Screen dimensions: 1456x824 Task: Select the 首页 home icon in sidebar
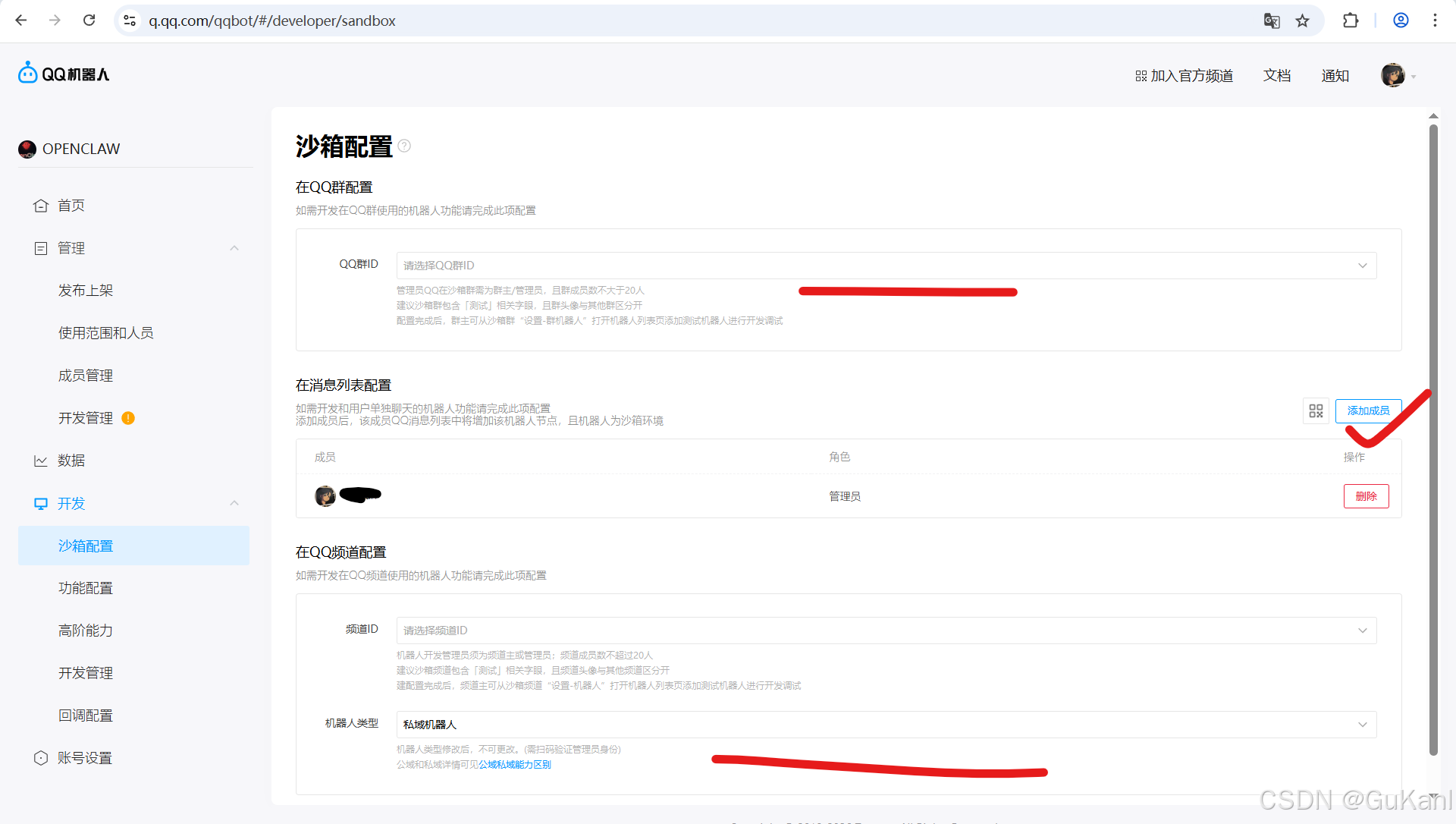tap(42, 205)
